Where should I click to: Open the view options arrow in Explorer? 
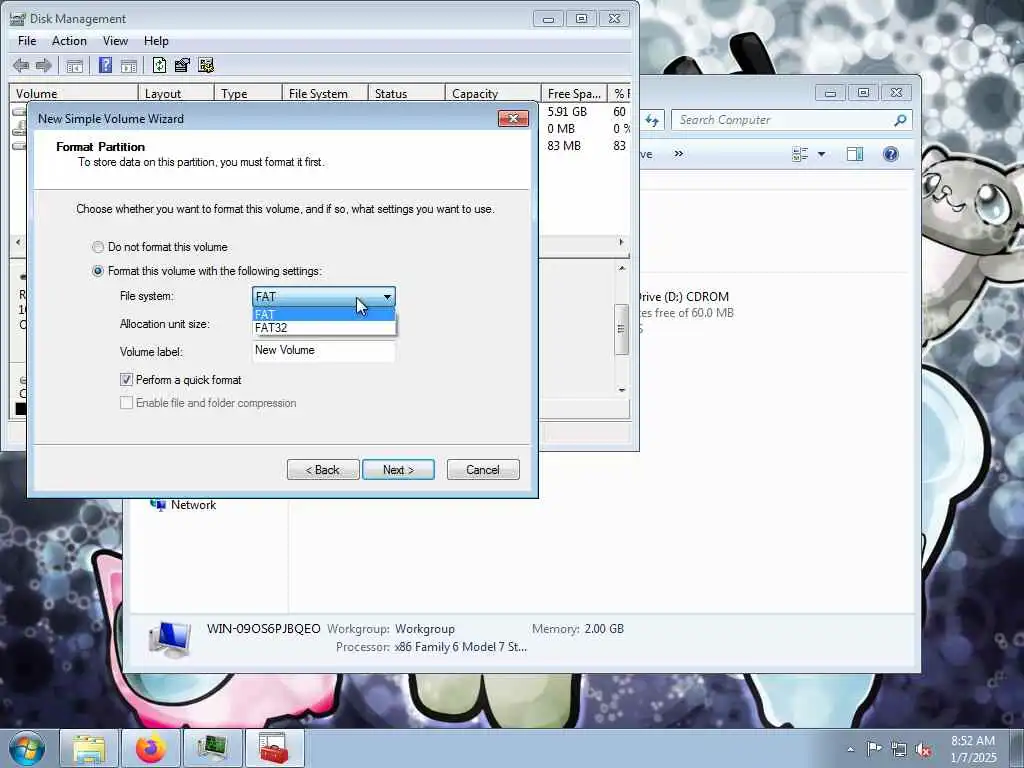[822, 155]
